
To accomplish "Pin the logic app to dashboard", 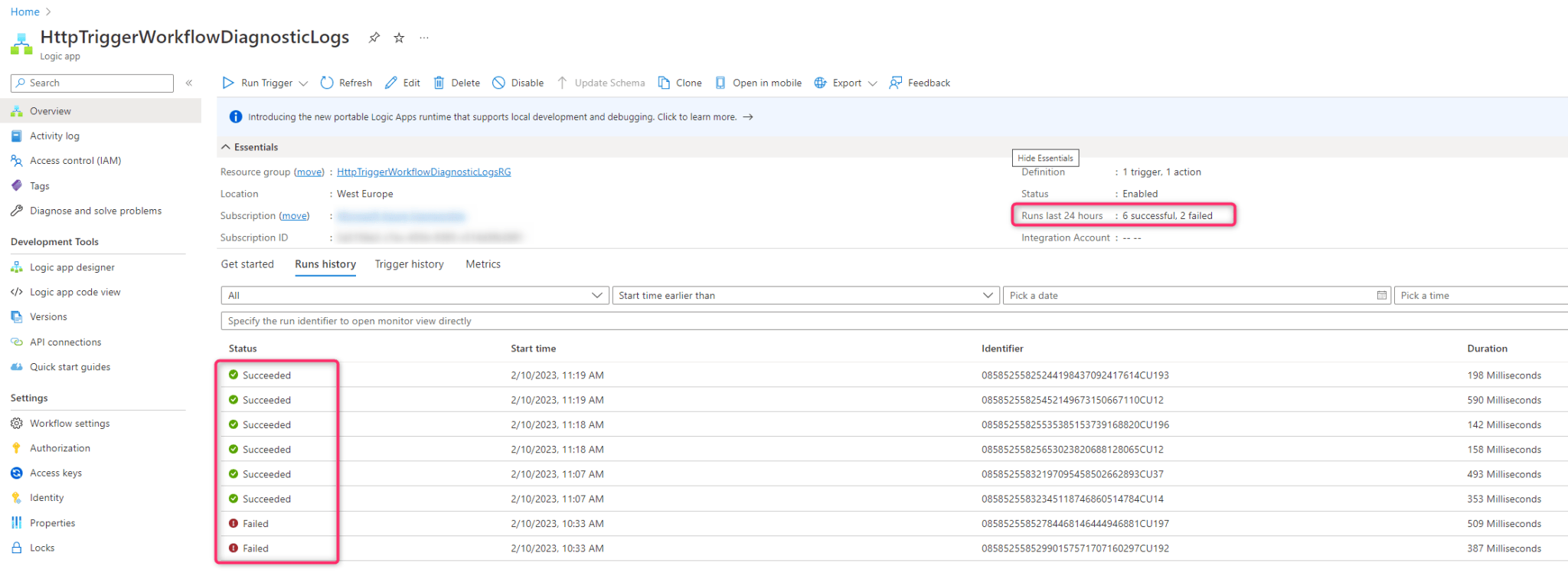I will point(374,38).
